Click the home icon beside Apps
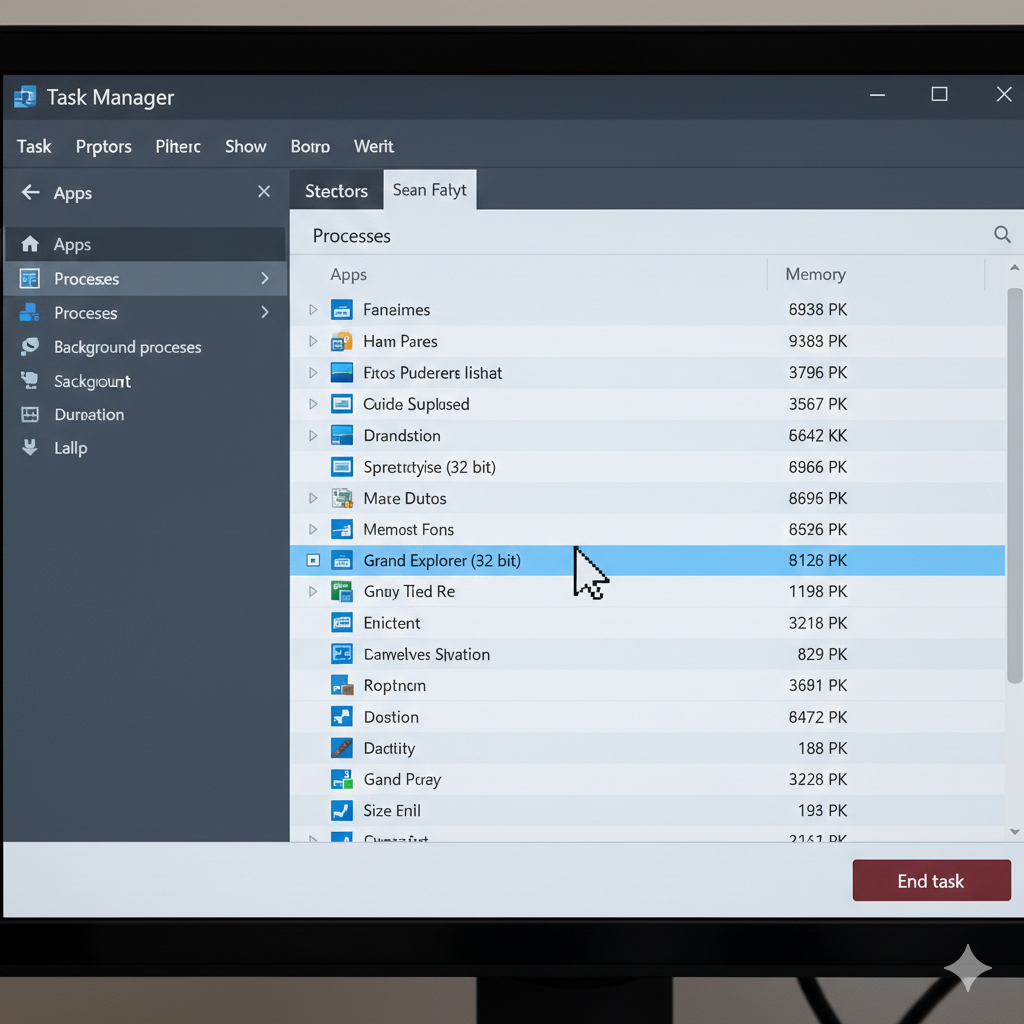 tap(30, 244)
